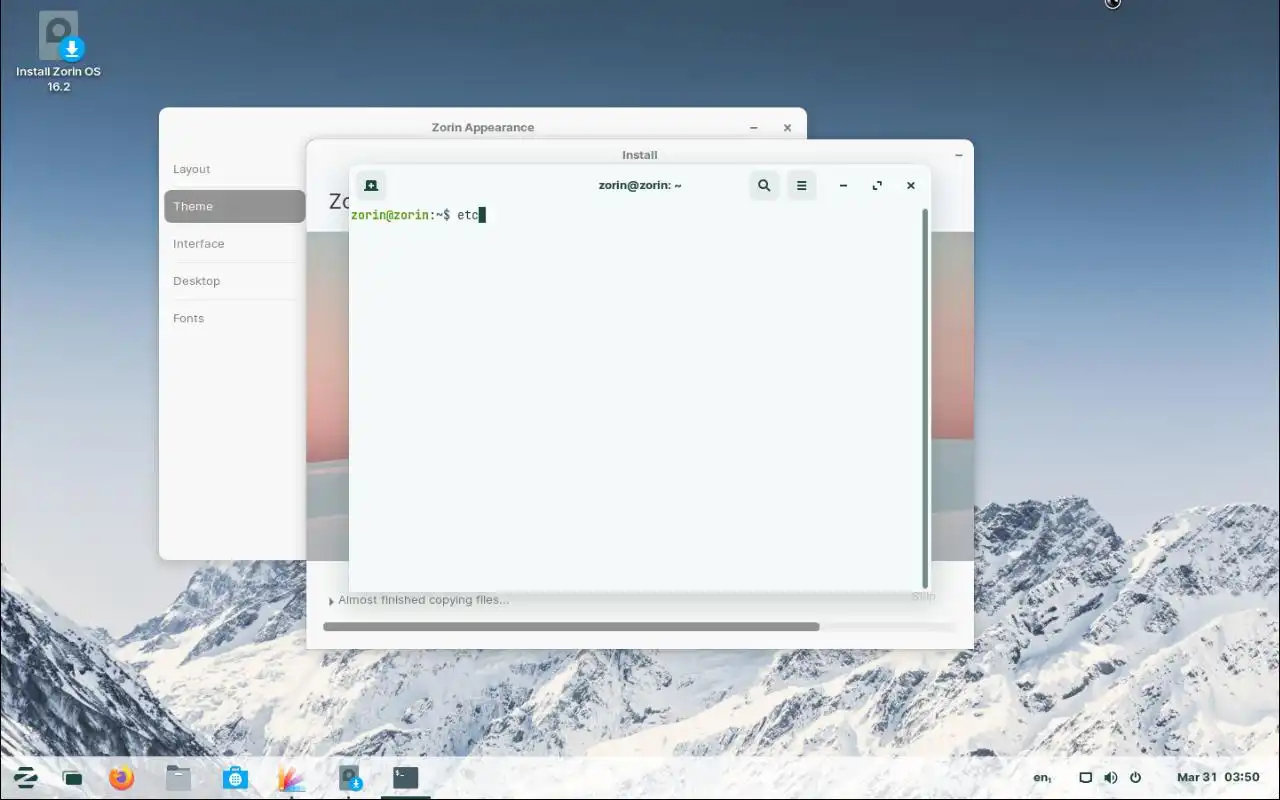The image size is (1280, 800).
Task: Open the volume control in the tray
Action: click(1110, 777)
